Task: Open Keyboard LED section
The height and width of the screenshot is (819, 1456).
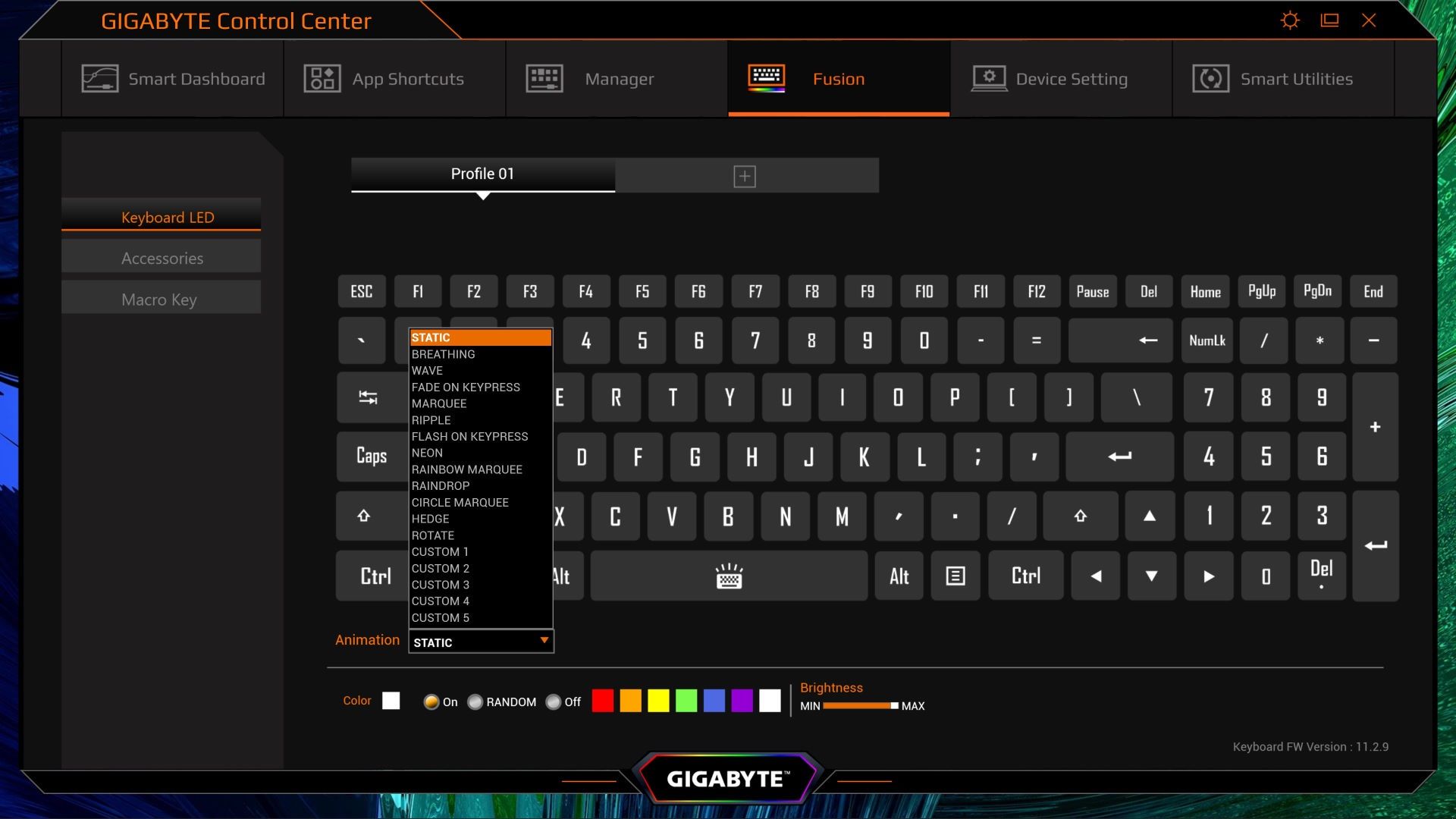Action: click(161, 217)
